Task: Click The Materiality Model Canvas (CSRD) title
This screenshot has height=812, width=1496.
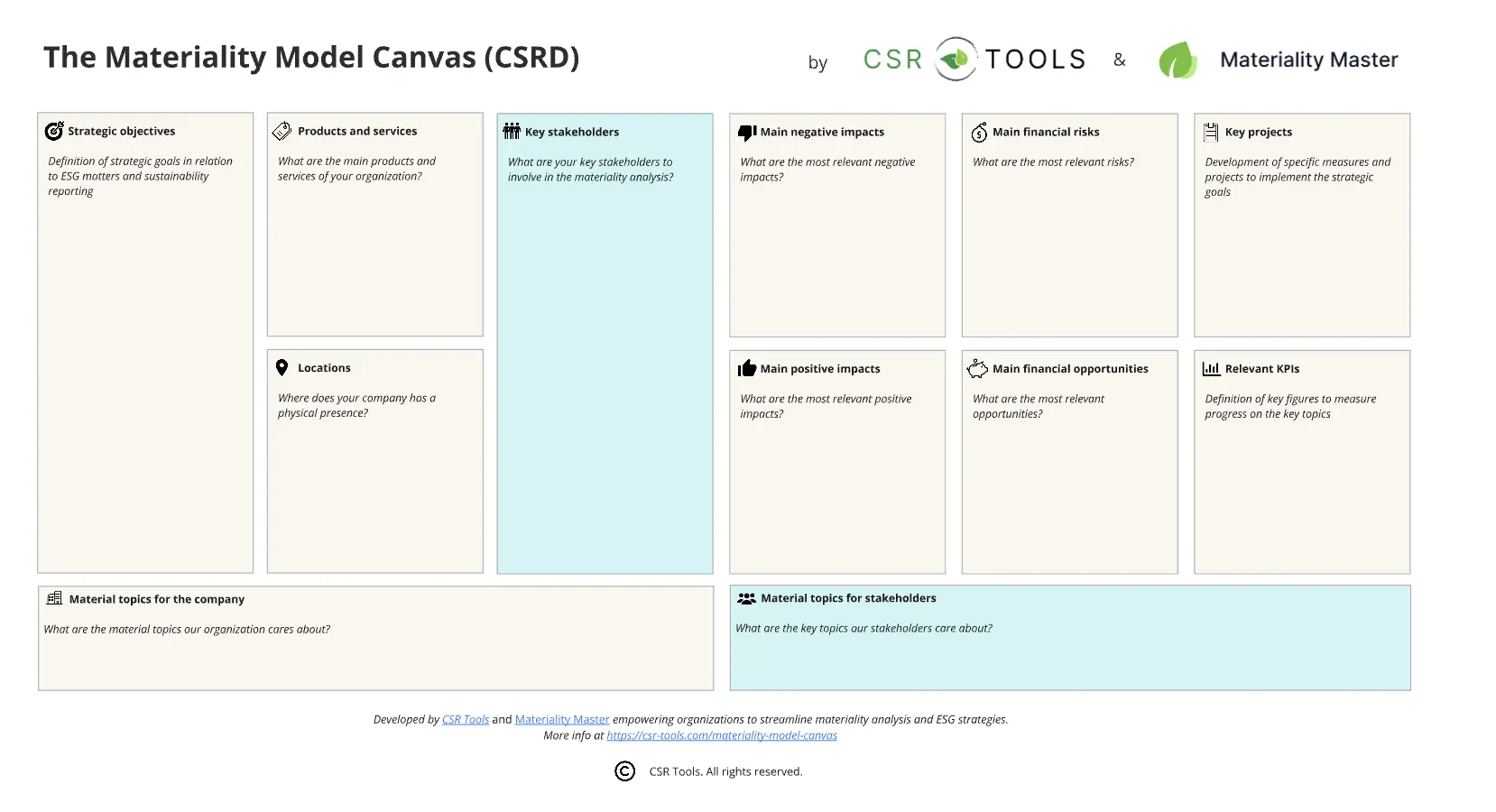Action: pos(311,57)
